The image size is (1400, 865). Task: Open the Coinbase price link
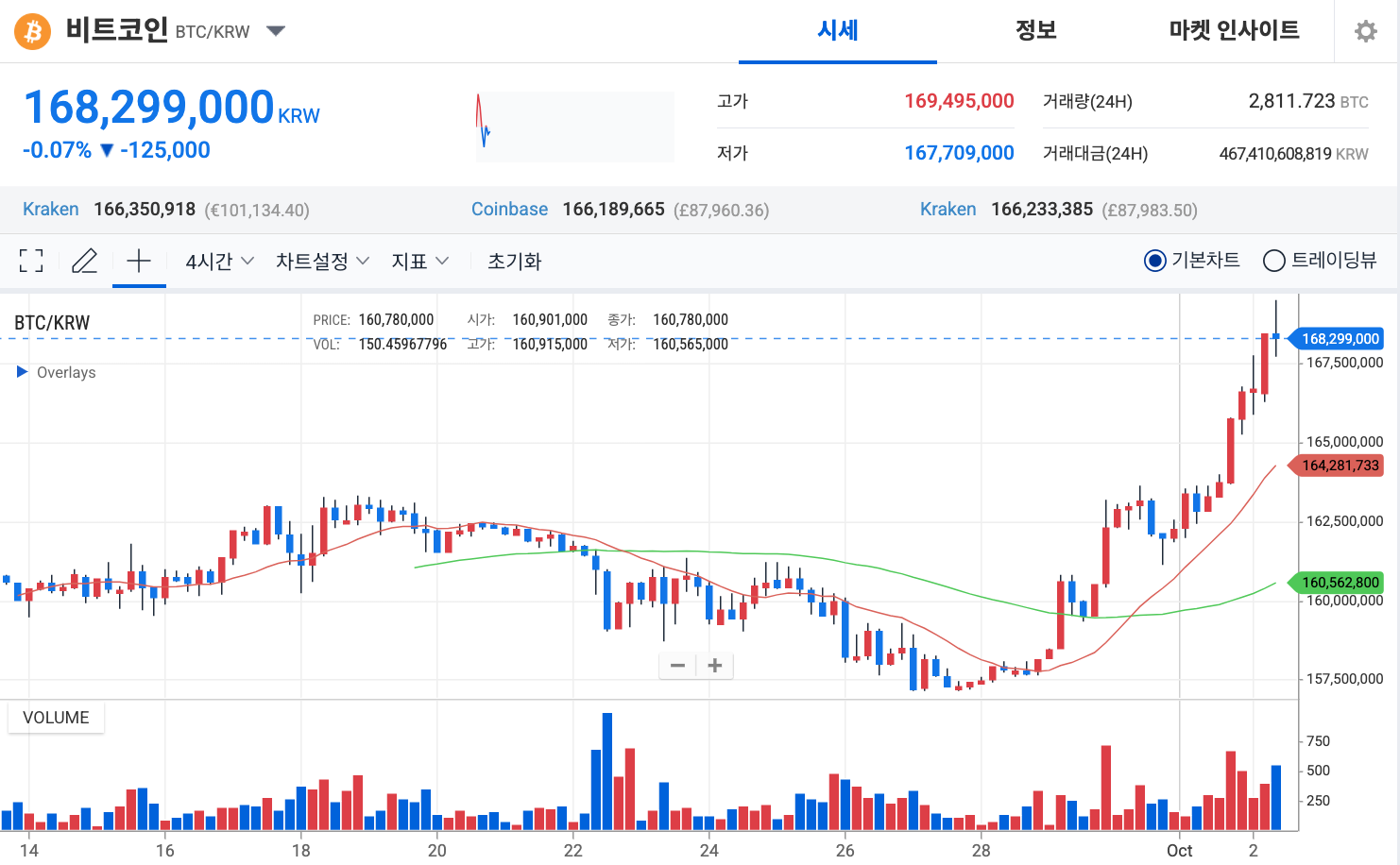click(509, 209)
